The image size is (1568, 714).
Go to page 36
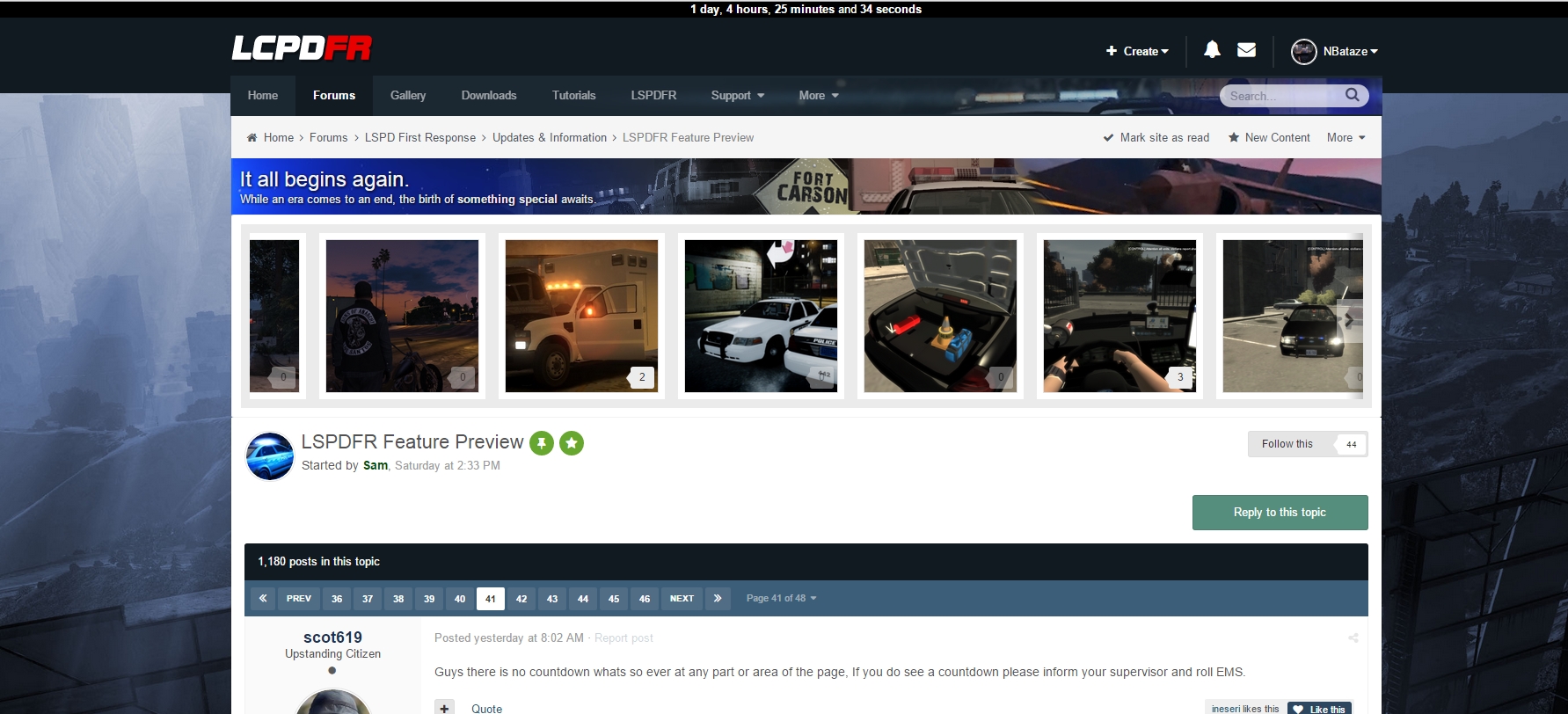pos(337,599)
